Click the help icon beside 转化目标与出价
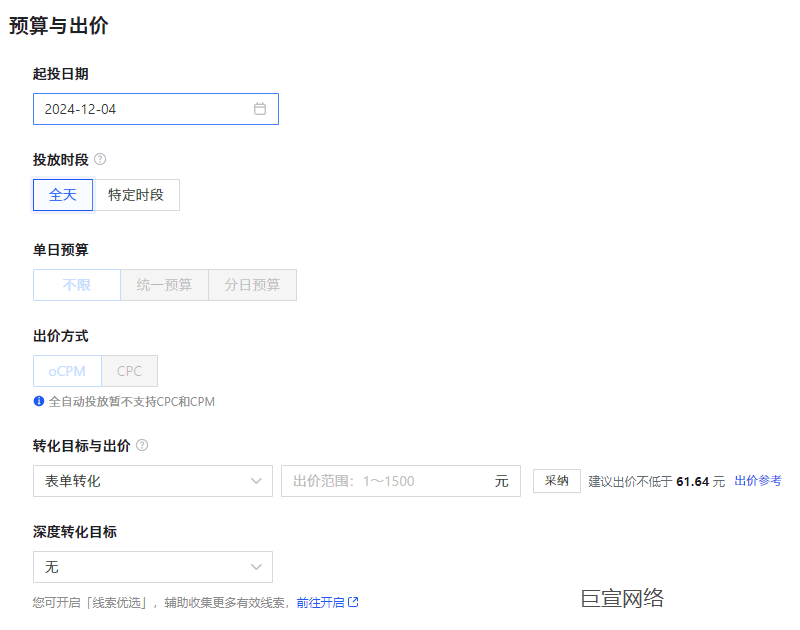The height and width of the screenshot is (630, 800). tap(143, 445)
